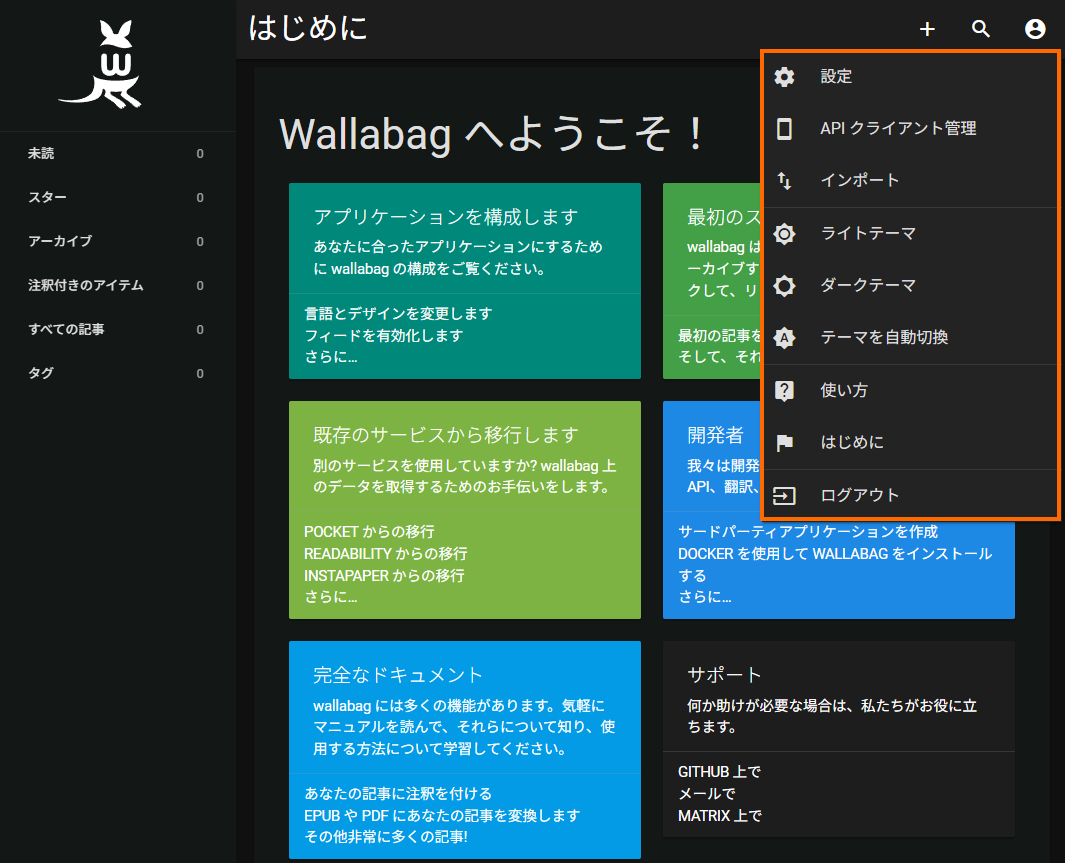Click the logout arrow icon

(x=784, y=496)
